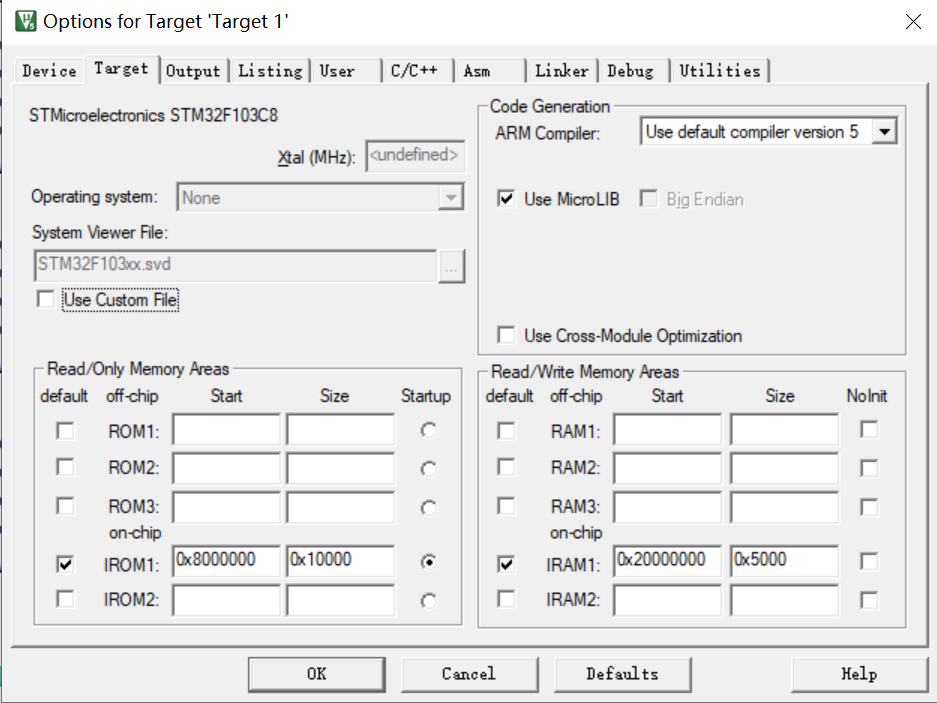Enable NoInit for RAM2

[869, 468]
